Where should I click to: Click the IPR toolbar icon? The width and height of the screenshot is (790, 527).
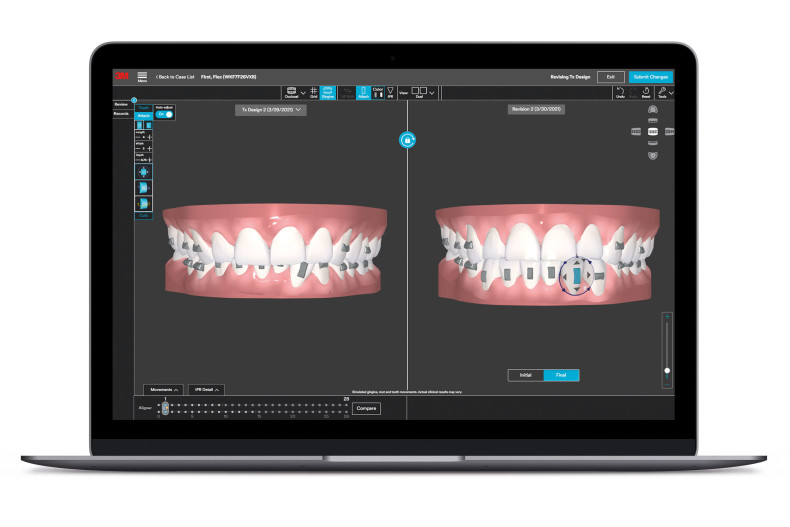(391, 92)
